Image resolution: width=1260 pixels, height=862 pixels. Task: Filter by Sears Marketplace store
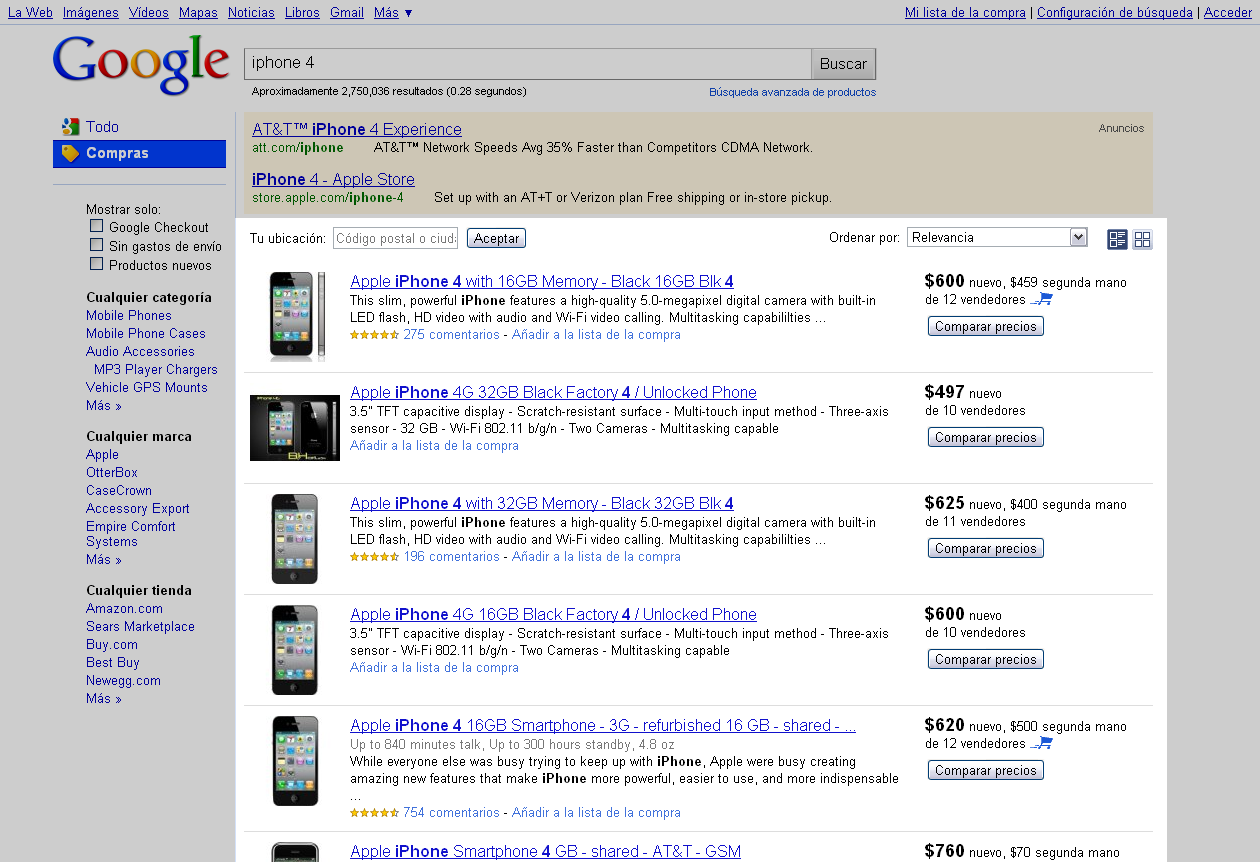(x=140, y=626)
